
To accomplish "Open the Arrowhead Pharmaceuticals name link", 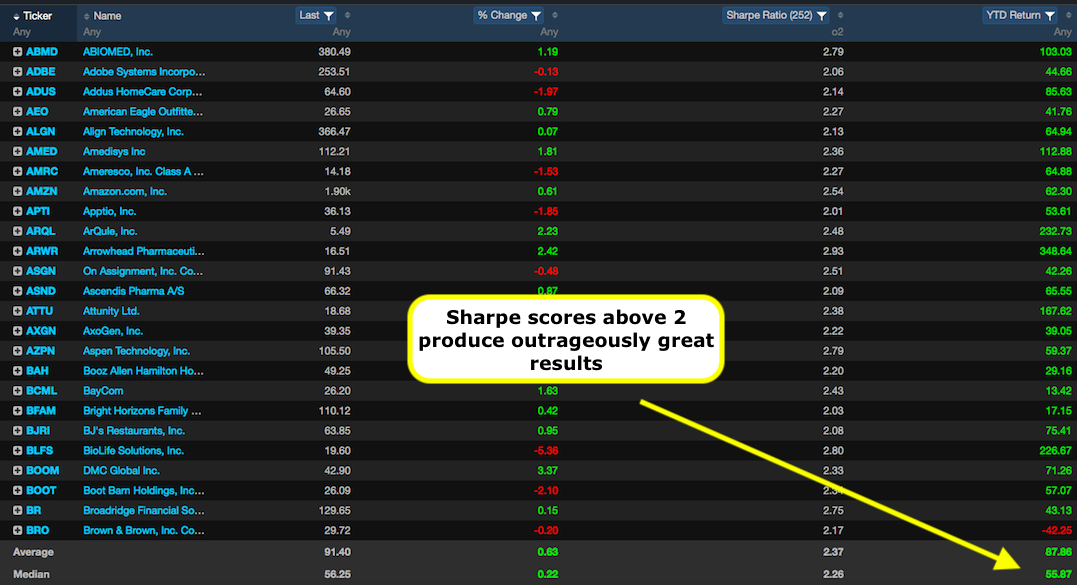I will (x=144, y=251).
